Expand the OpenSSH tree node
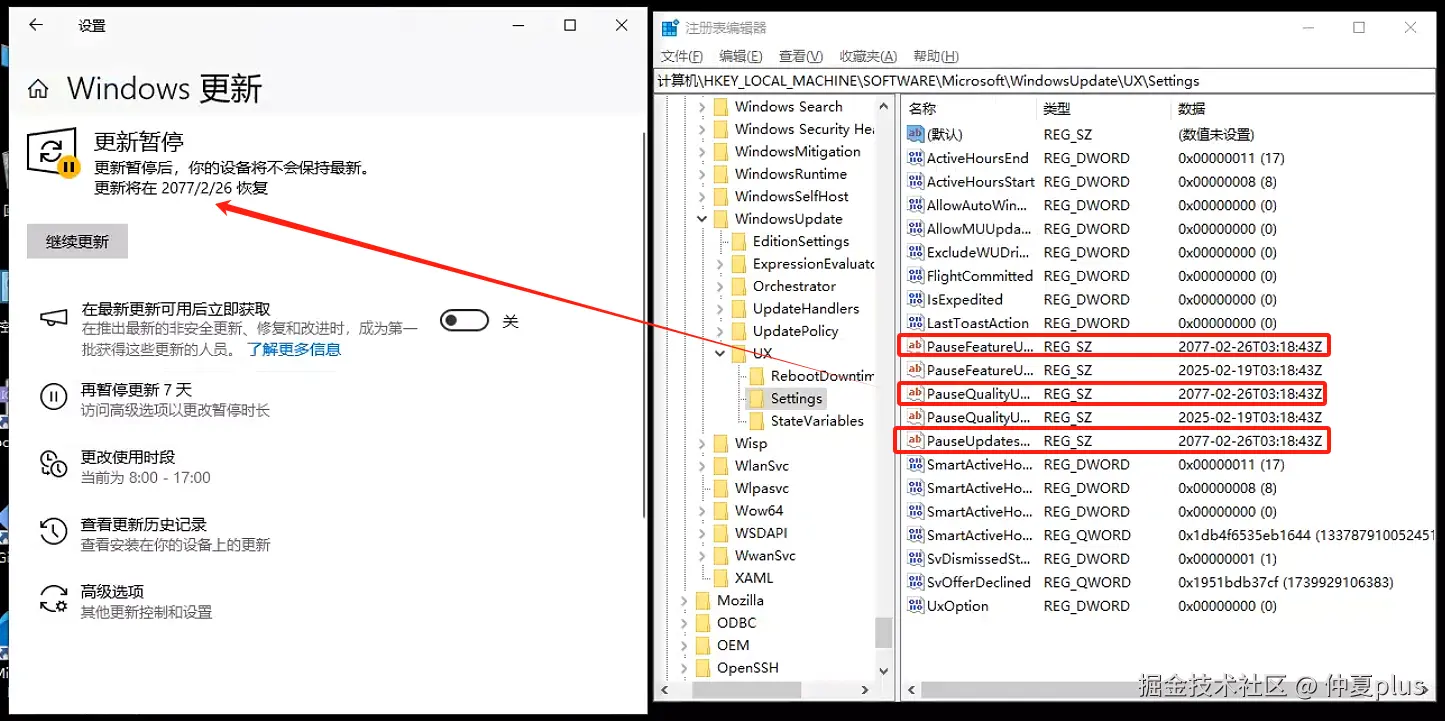Image resolution: width=1445 pixels, height=721 pixels. (685, 668)
